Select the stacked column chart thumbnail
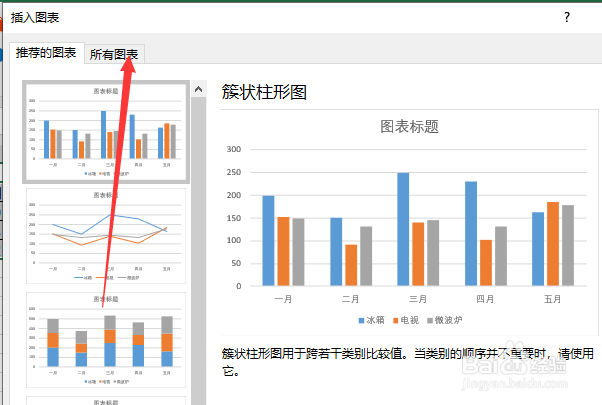 pos(106,340)
